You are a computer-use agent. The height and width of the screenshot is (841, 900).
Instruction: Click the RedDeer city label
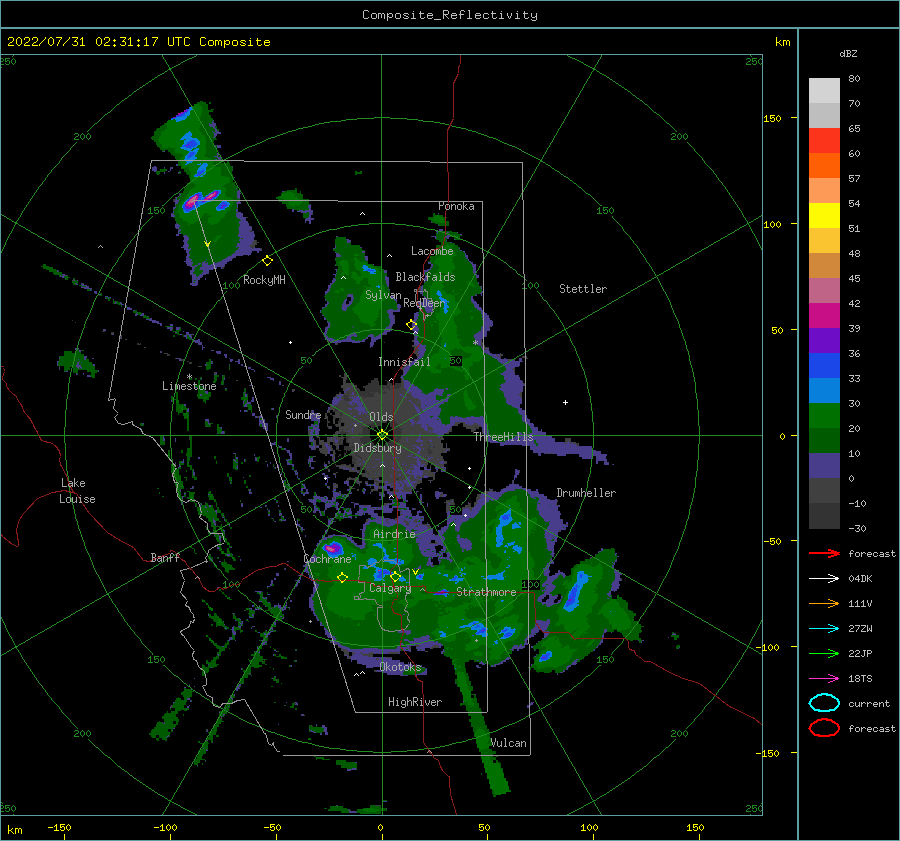coord(424,303)
